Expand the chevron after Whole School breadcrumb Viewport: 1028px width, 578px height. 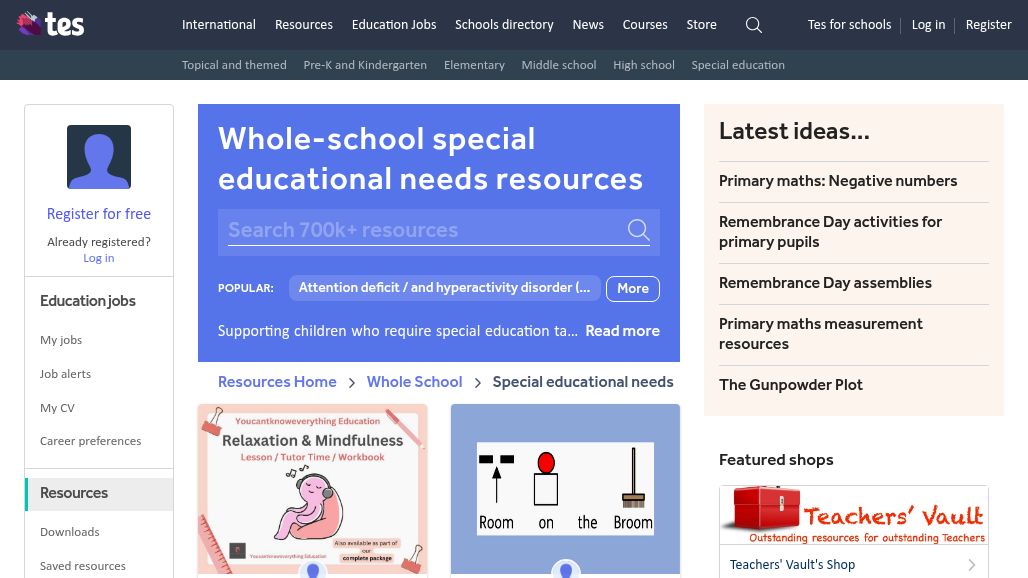(x=477, y=383)
